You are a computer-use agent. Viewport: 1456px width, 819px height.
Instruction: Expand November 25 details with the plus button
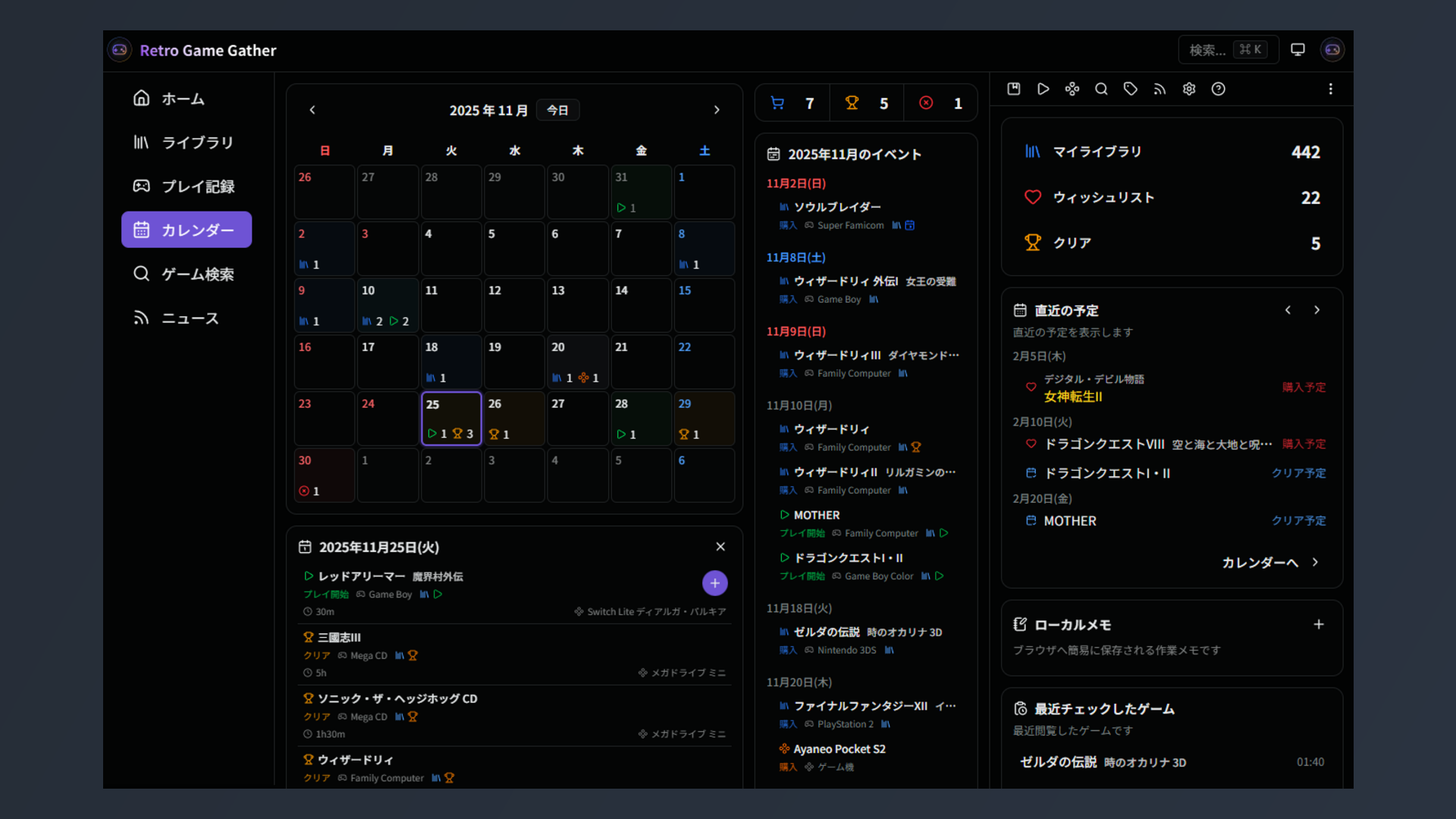click(x=714, y=583)
